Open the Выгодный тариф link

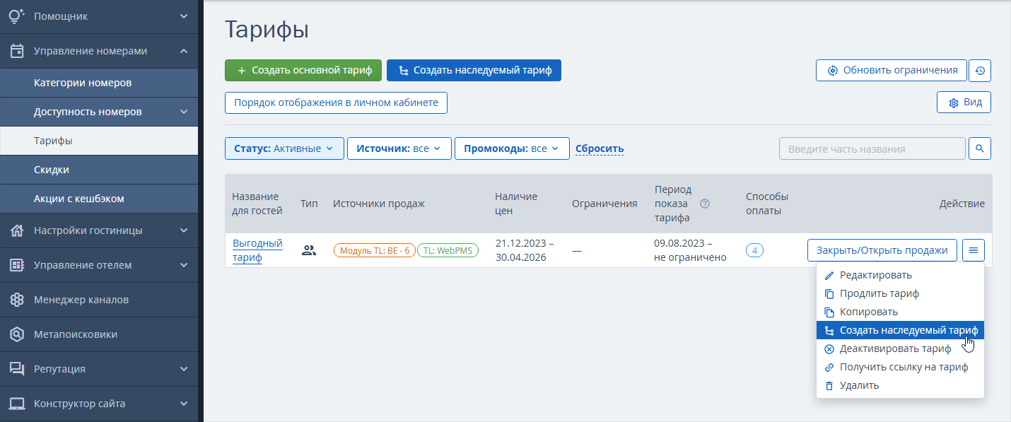(257, 250)
